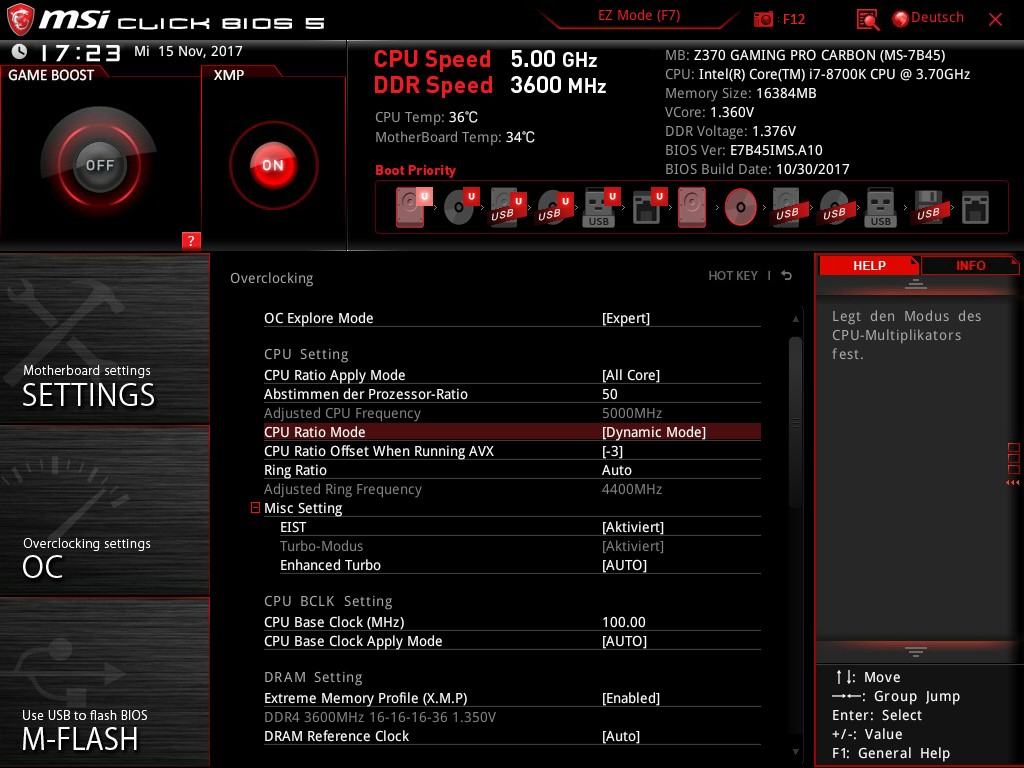Click the scrollbar down arrow

click(795, 752)
